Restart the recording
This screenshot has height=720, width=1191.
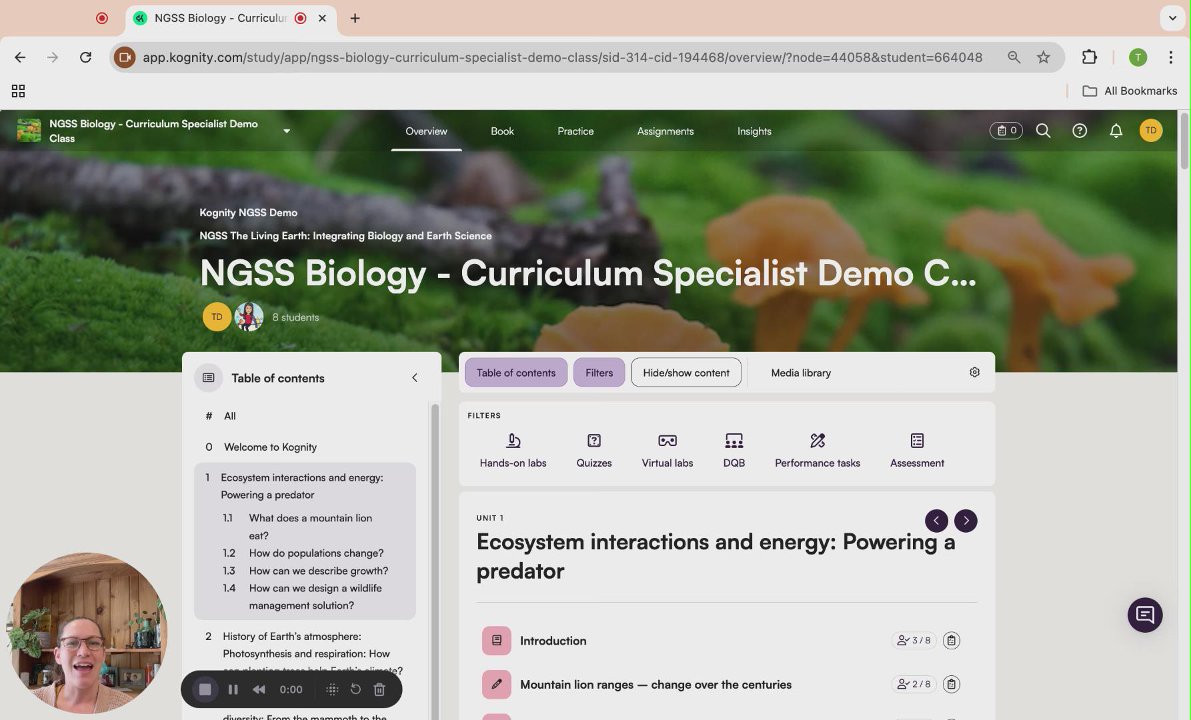coord(355,690)
